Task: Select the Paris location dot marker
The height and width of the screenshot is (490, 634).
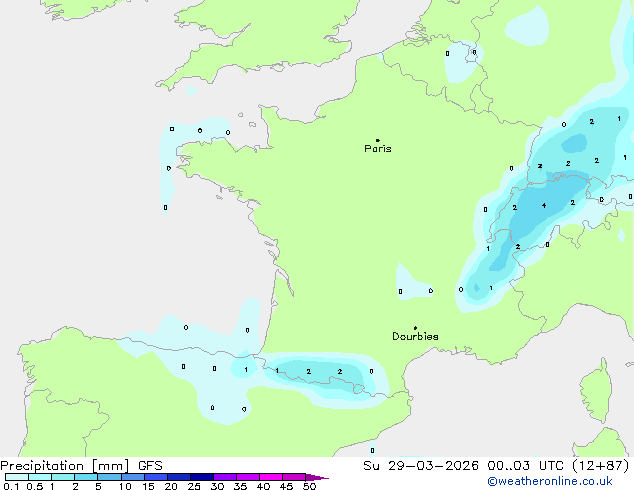Action: [378, 140]
